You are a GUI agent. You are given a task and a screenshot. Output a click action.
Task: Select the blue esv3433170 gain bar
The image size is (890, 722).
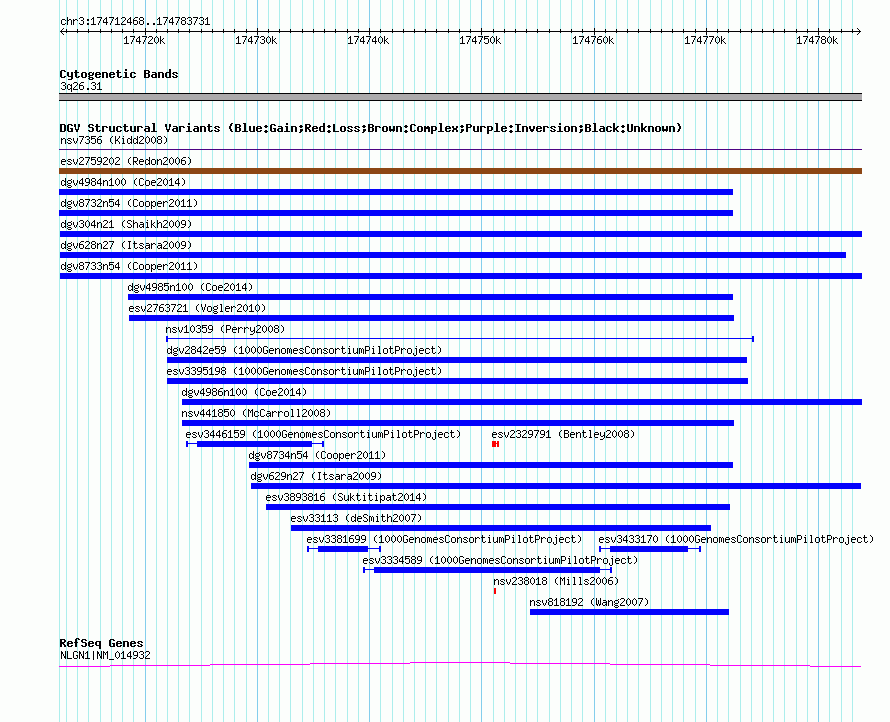click(649, 549)
